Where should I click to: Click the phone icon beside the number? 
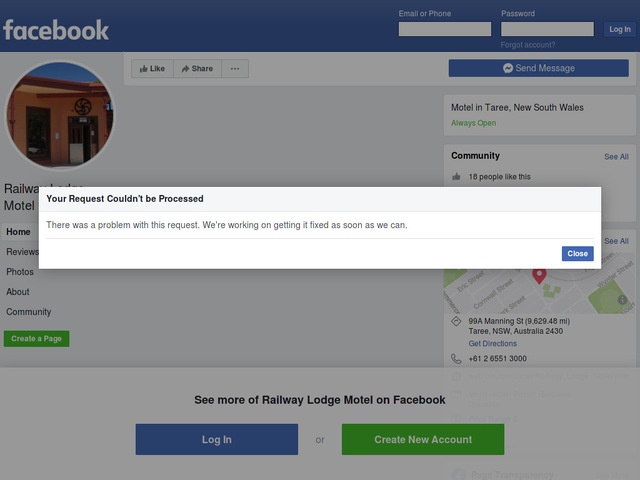click(456, 358)
